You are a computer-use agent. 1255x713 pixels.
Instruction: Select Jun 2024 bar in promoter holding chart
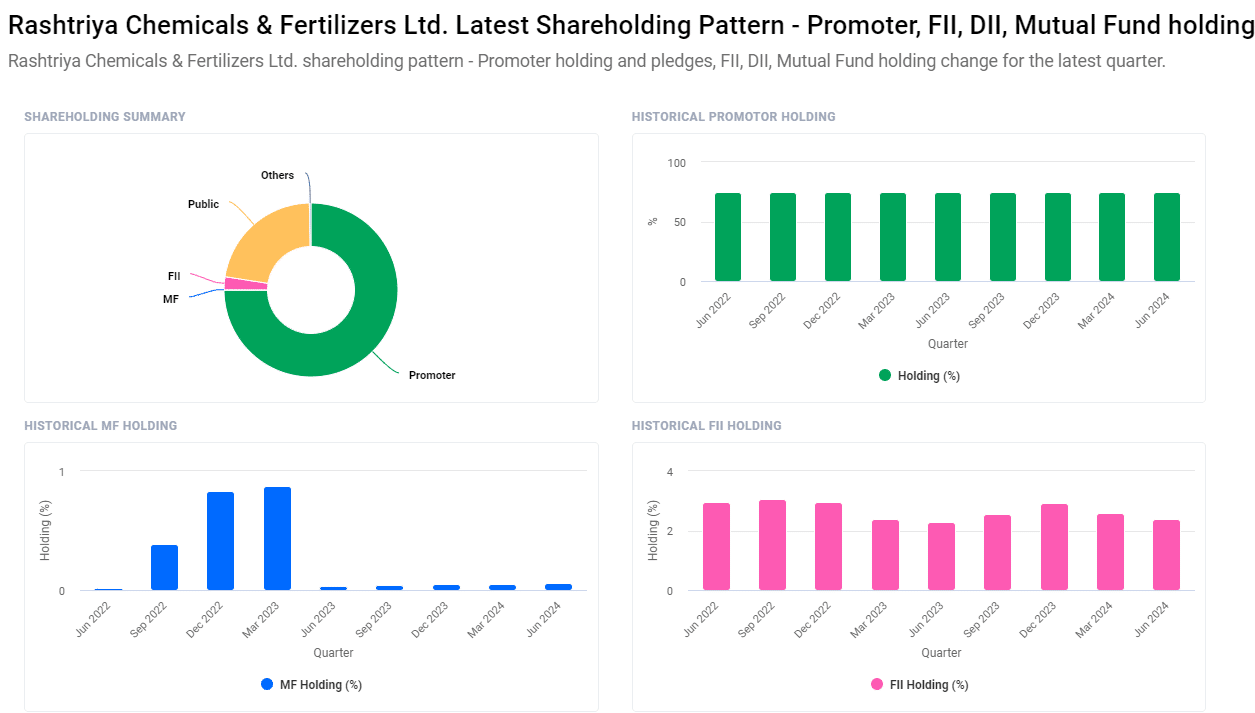1167,237
